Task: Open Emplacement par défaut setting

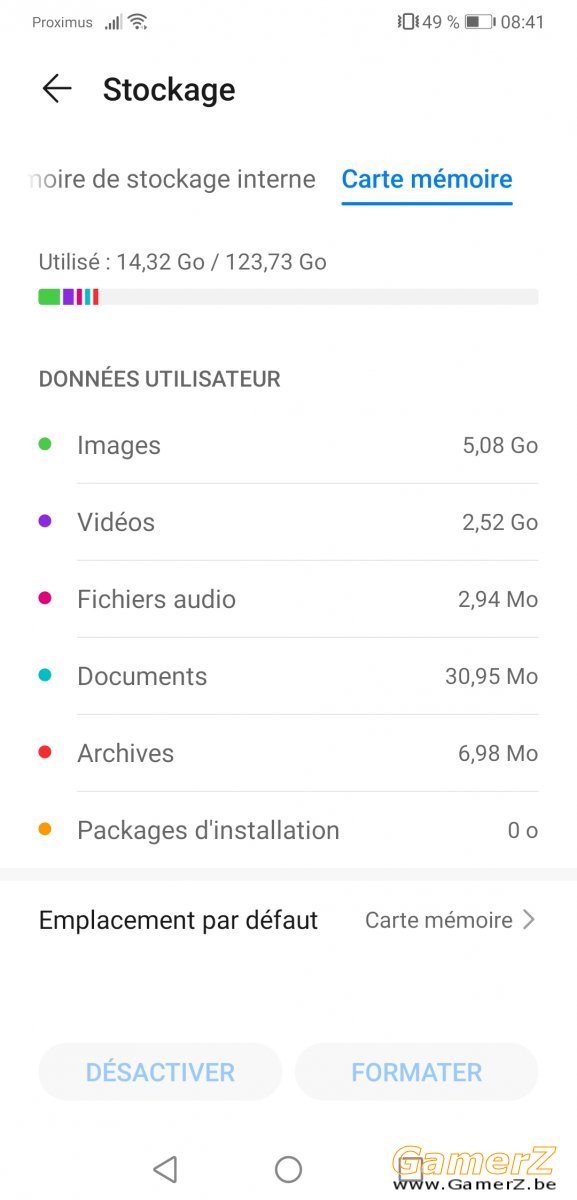Action: pos(288,920)
